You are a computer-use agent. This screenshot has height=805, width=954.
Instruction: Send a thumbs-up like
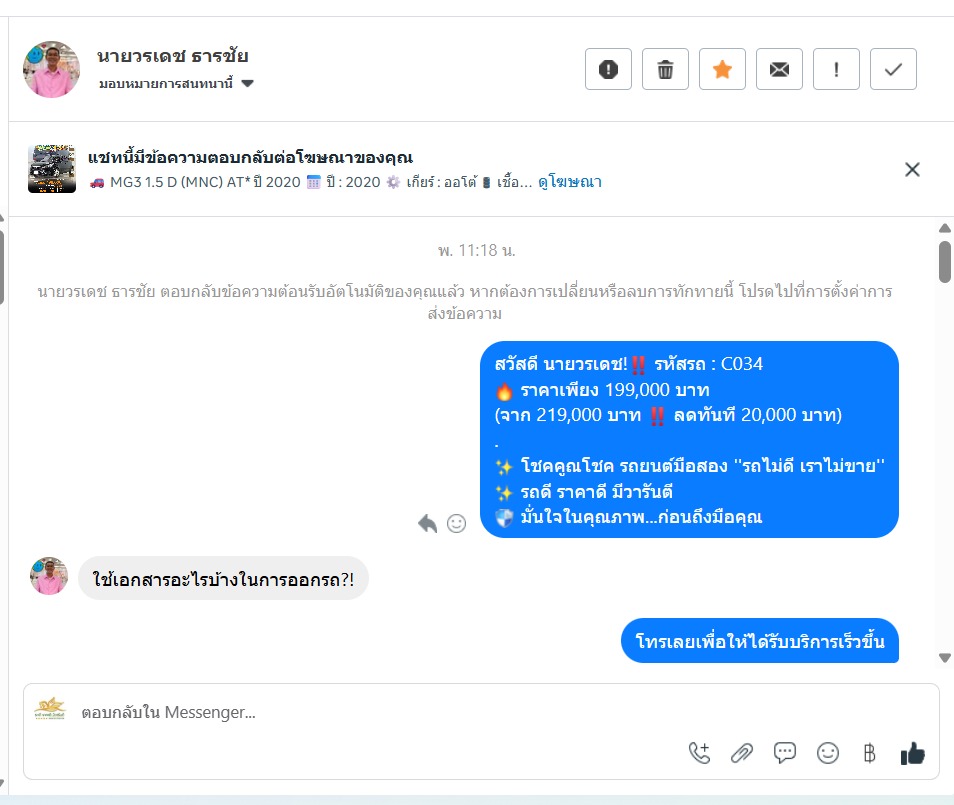(x=913, y=753)
